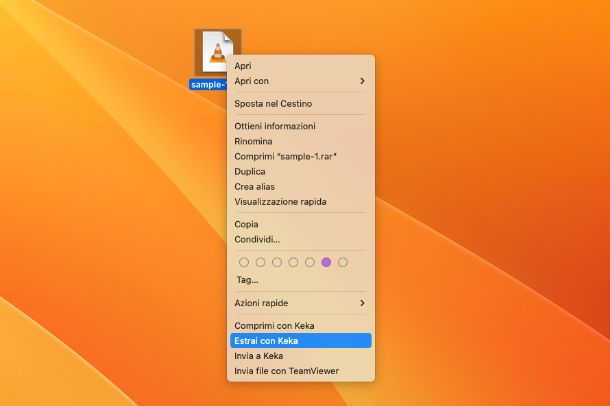Choose Comprimi con Keka
The height and width of the screenshot is (406, 610).
(x=301, y=326)
